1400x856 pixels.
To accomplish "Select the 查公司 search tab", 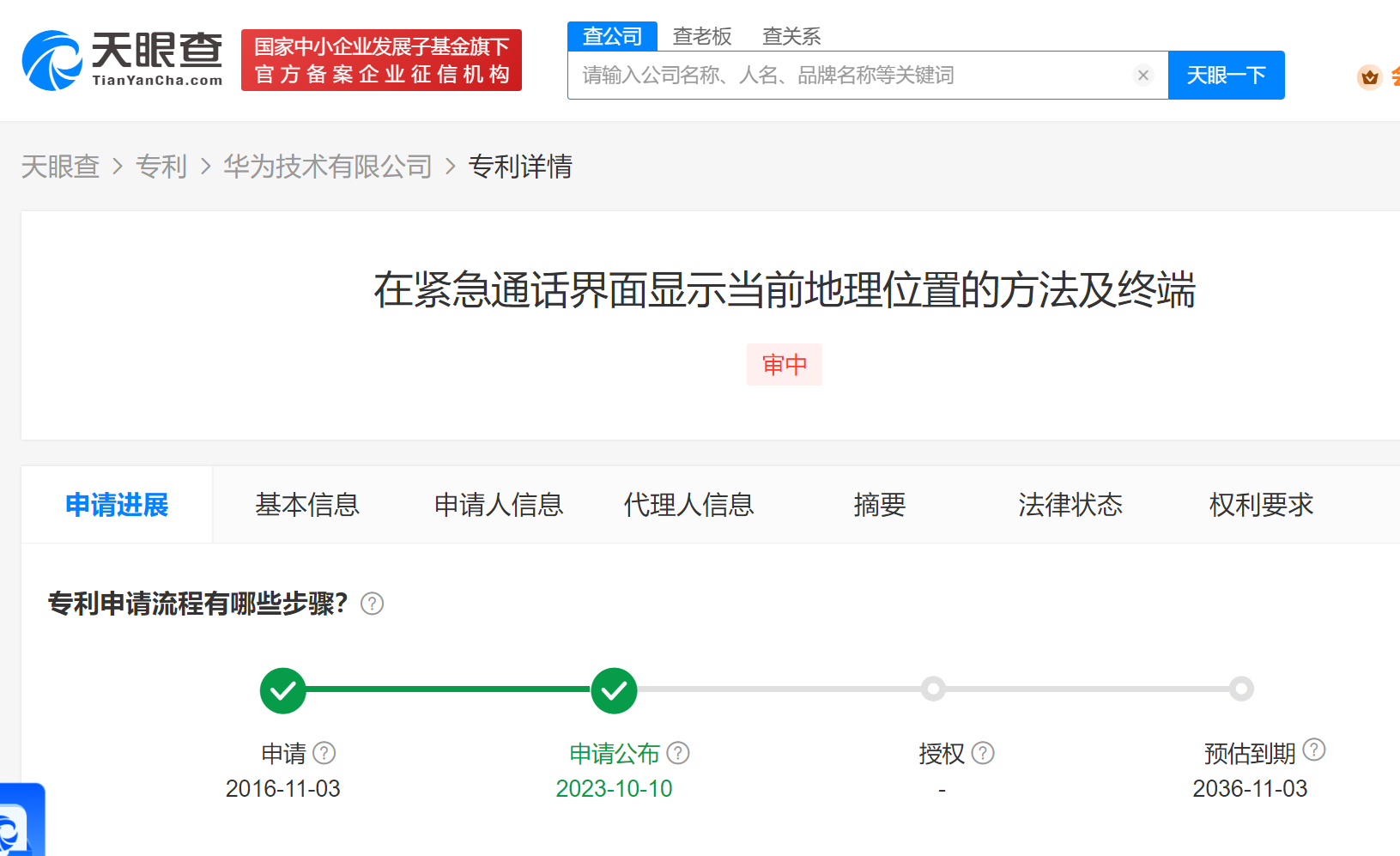I will [612, 36].
